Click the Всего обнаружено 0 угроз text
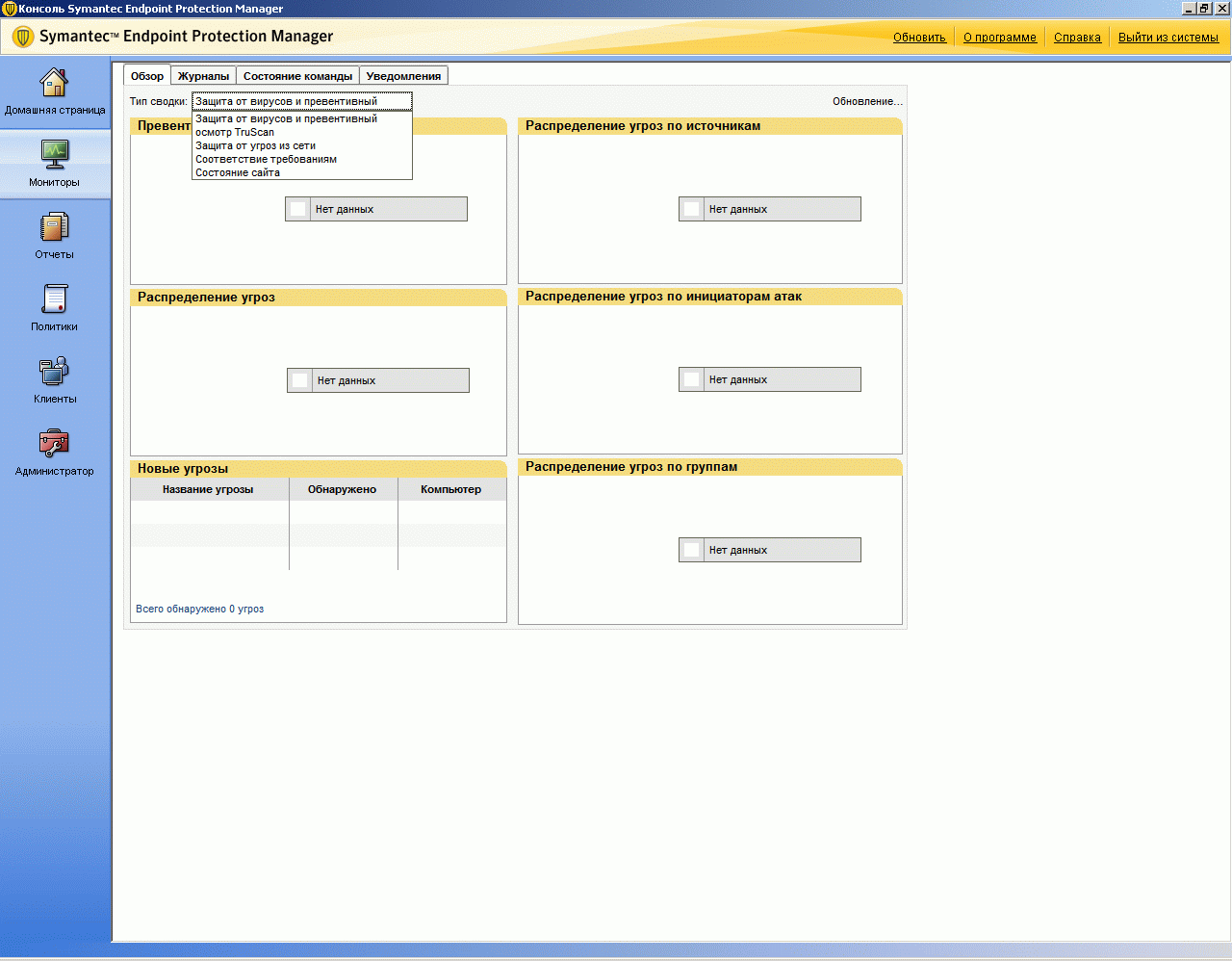This screenshot has width=1232, height=961. (x=199, y=609)
